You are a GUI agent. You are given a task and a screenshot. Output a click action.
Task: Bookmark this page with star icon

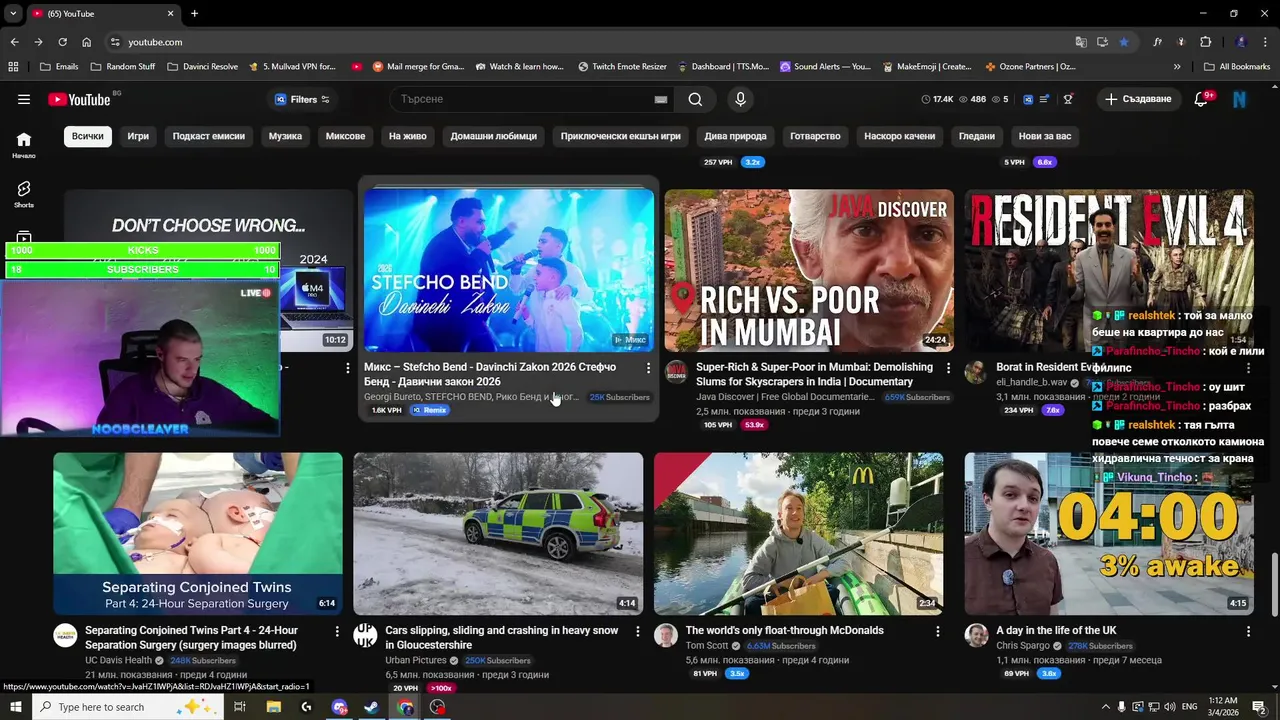(1124, 42)
